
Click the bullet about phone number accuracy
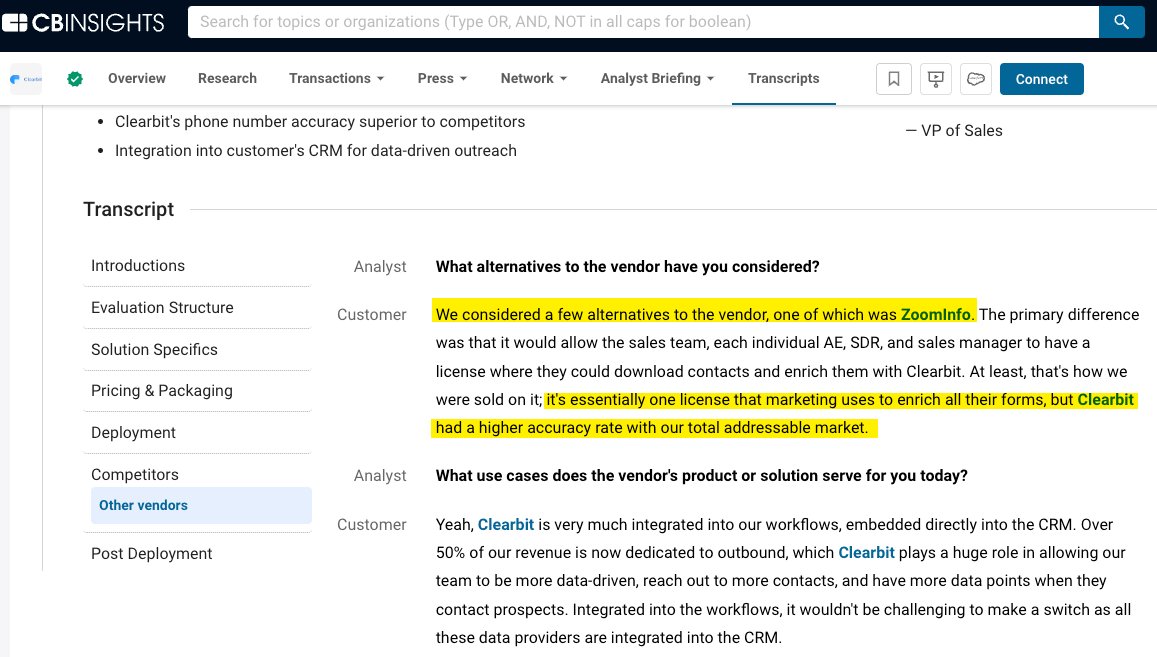click(320, 122)
